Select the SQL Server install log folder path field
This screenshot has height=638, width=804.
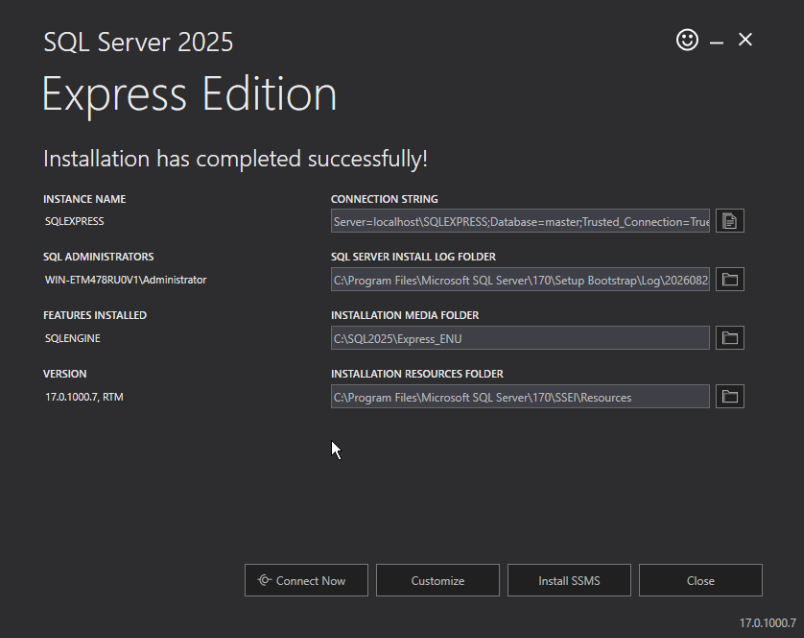point(520,280)
